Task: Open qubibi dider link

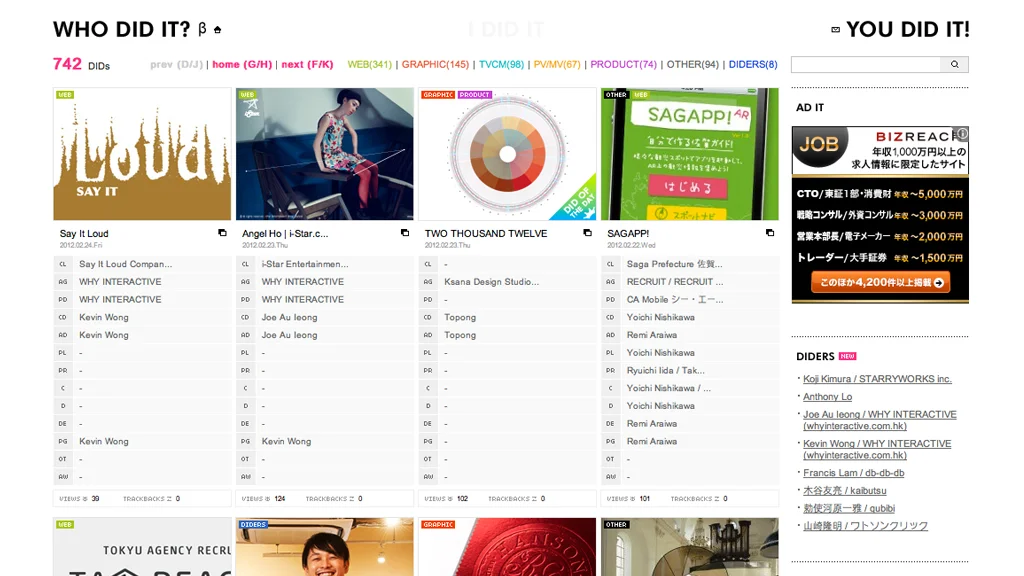Action: (x=849, y=508)
